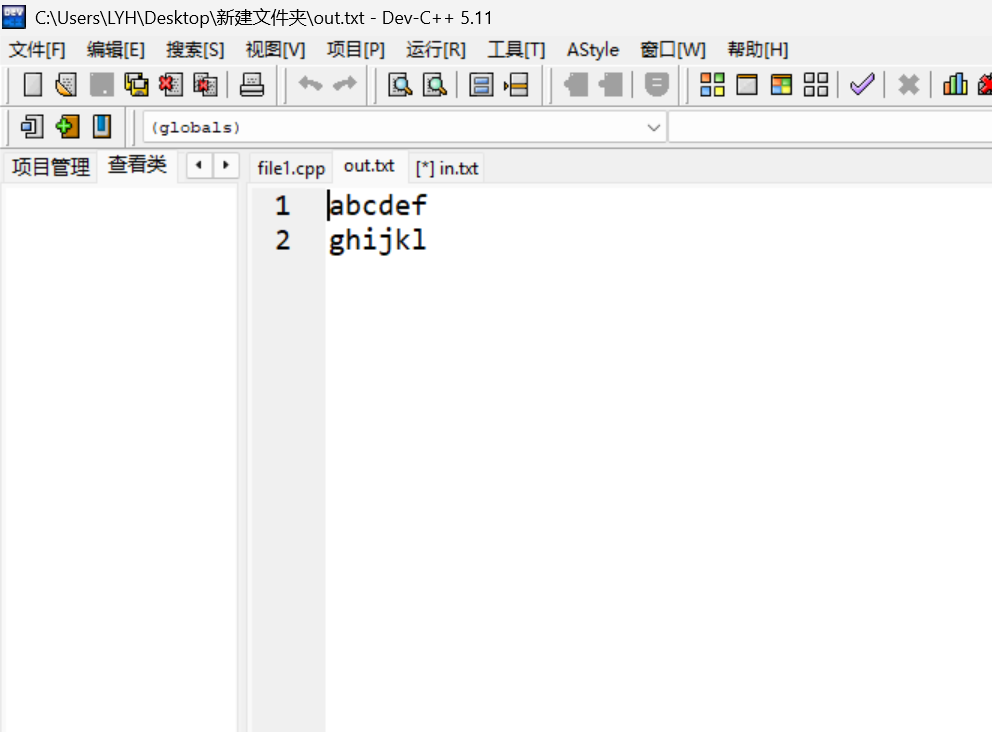Click the purple checkmark Debug icon
992x732 pixels.
pyautogui.click(x=862, y=84)
